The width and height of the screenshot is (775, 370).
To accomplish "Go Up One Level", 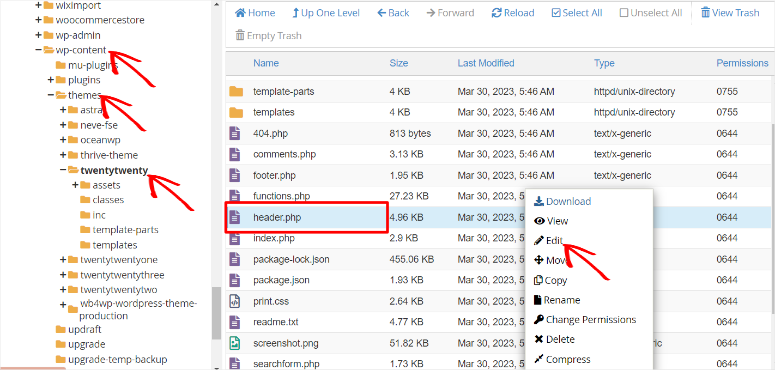I will [326, 13].
